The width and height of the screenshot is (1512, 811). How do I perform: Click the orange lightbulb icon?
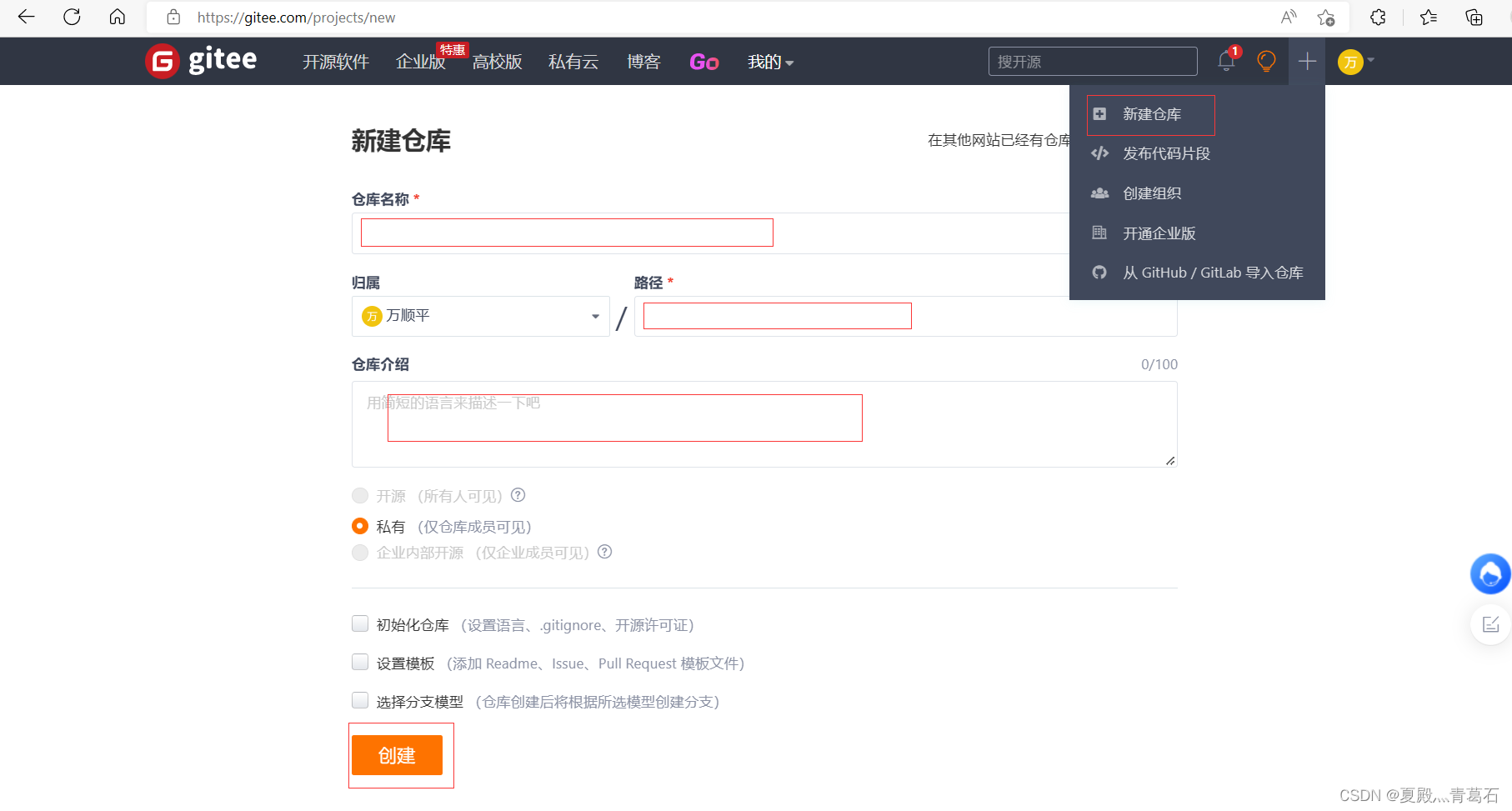coord(1266,61)
